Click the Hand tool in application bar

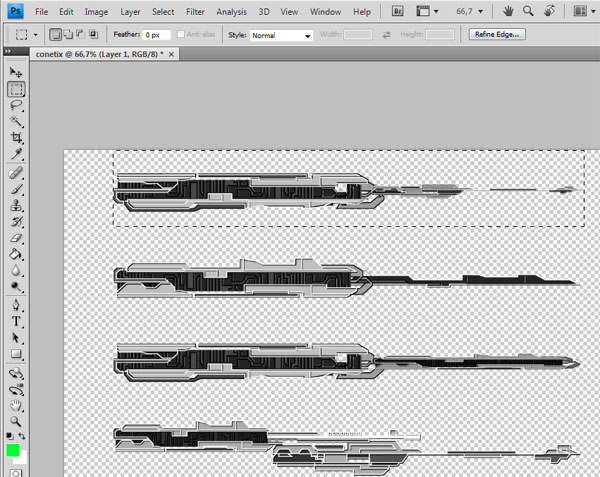coord(508,11)
